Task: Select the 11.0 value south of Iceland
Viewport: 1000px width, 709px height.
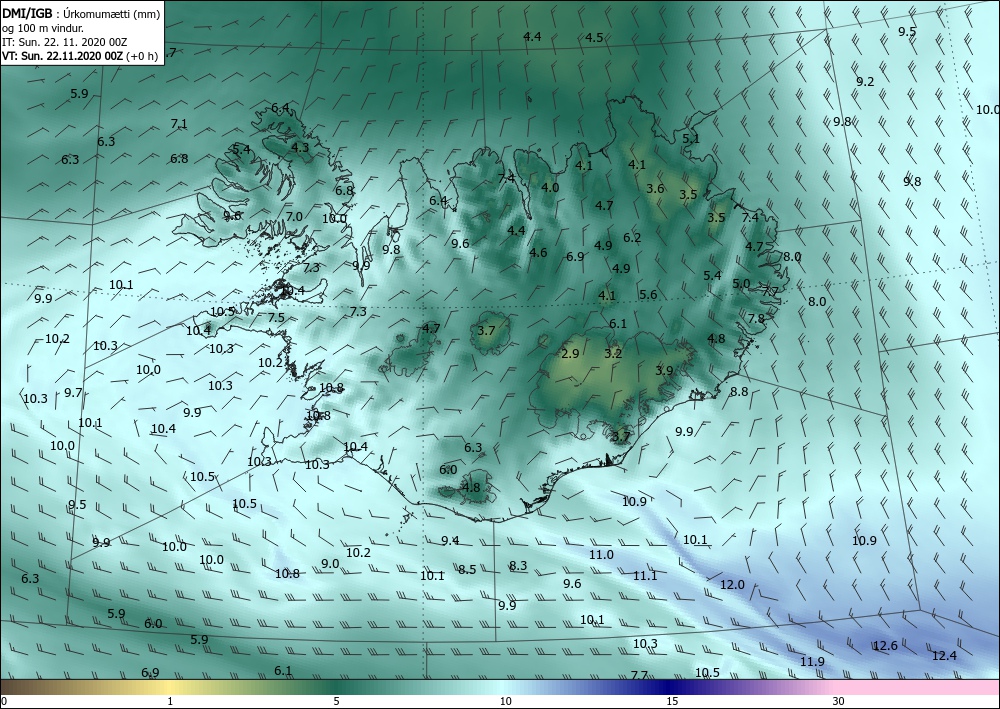Action: 601,555
